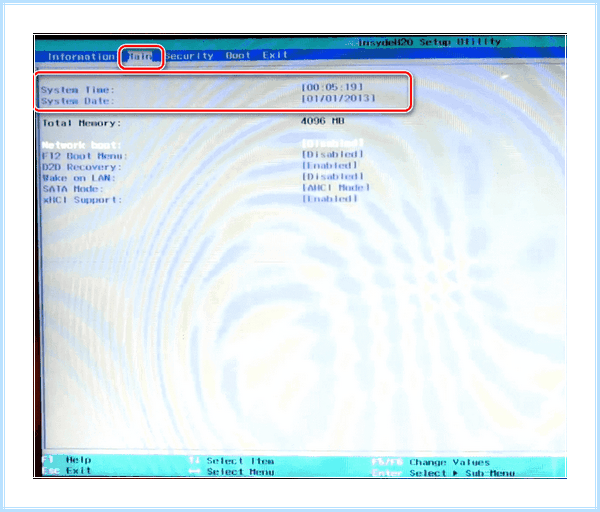Select the Main tab
Screen dimensions: 600x512
[x=140, y=56]
